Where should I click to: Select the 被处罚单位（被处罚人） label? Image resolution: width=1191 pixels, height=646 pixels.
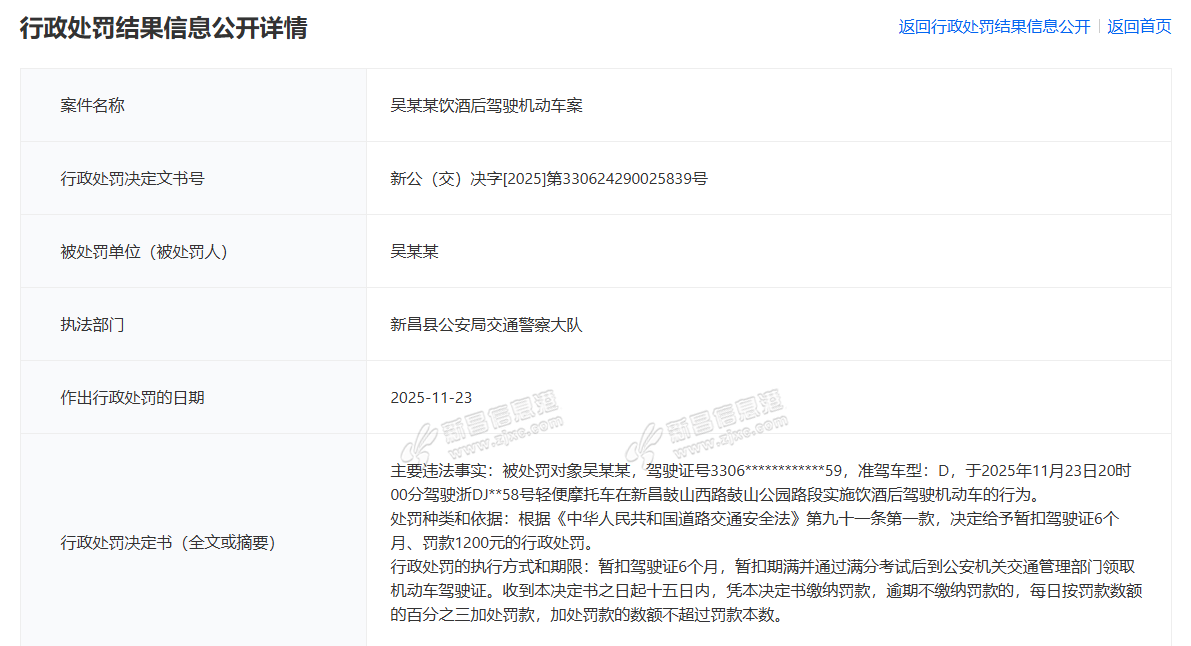coord(144,252)
